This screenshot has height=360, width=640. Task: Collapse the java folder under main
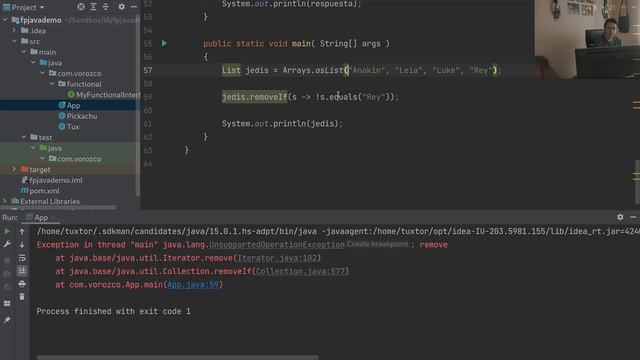tap(33, 62)
